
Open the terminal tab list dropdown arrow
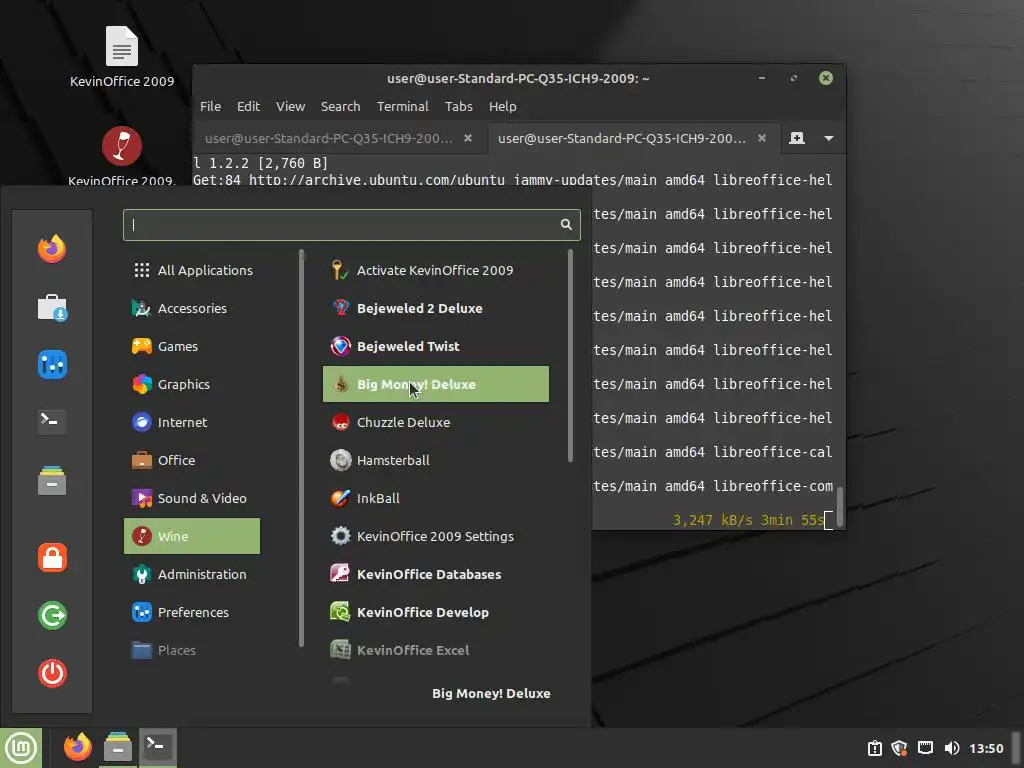[829, 138]
